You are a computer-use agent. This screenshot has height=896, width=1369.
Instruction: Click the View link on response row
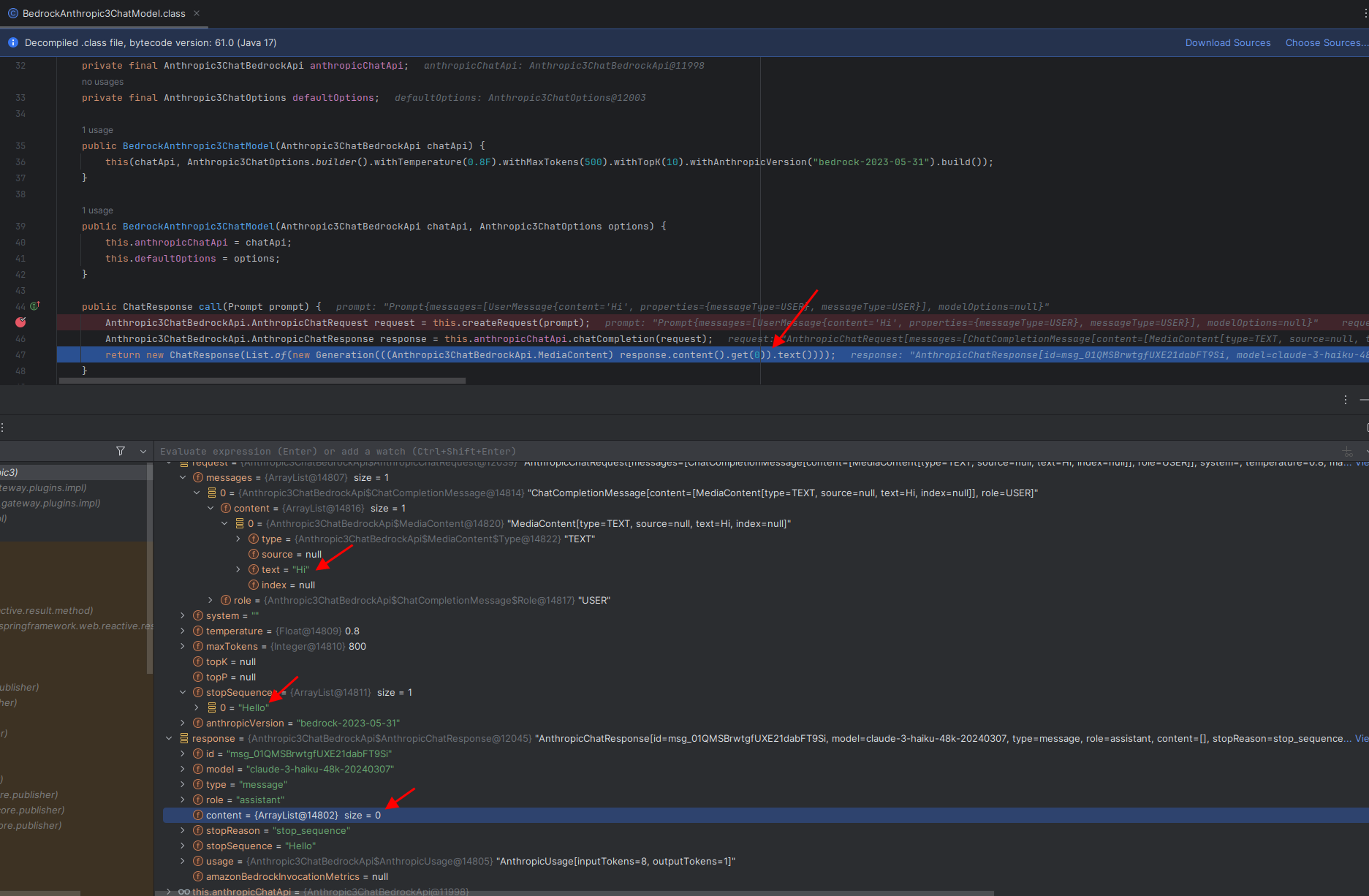[1361, 738]
